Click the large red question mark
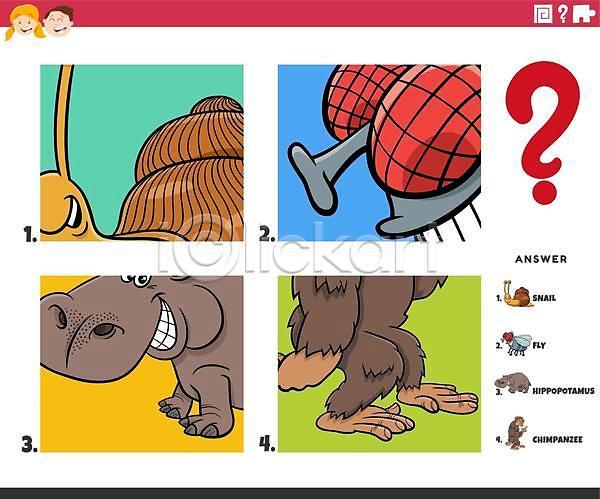Screen dimensions: 600x499 (543, 132)
